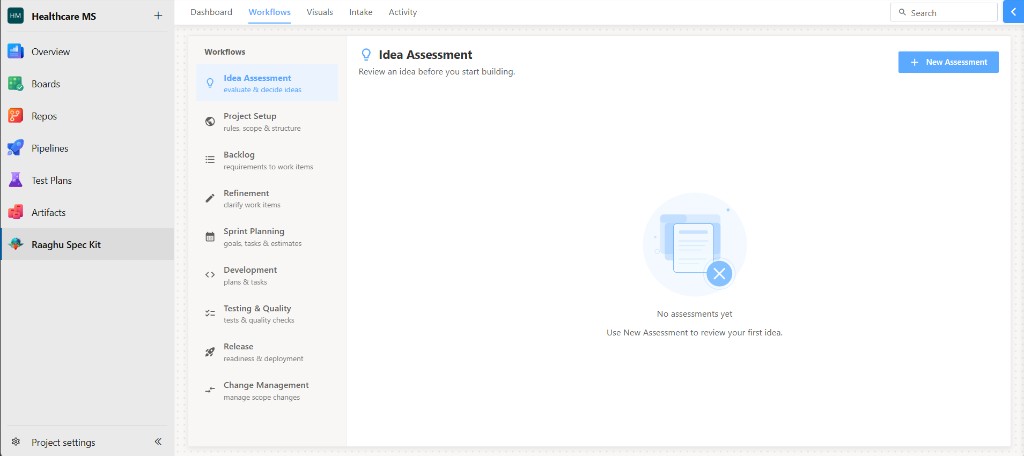1024x456 pixels.
Task: Click the plus icon beside Healthcare MS
Action: 158,16
